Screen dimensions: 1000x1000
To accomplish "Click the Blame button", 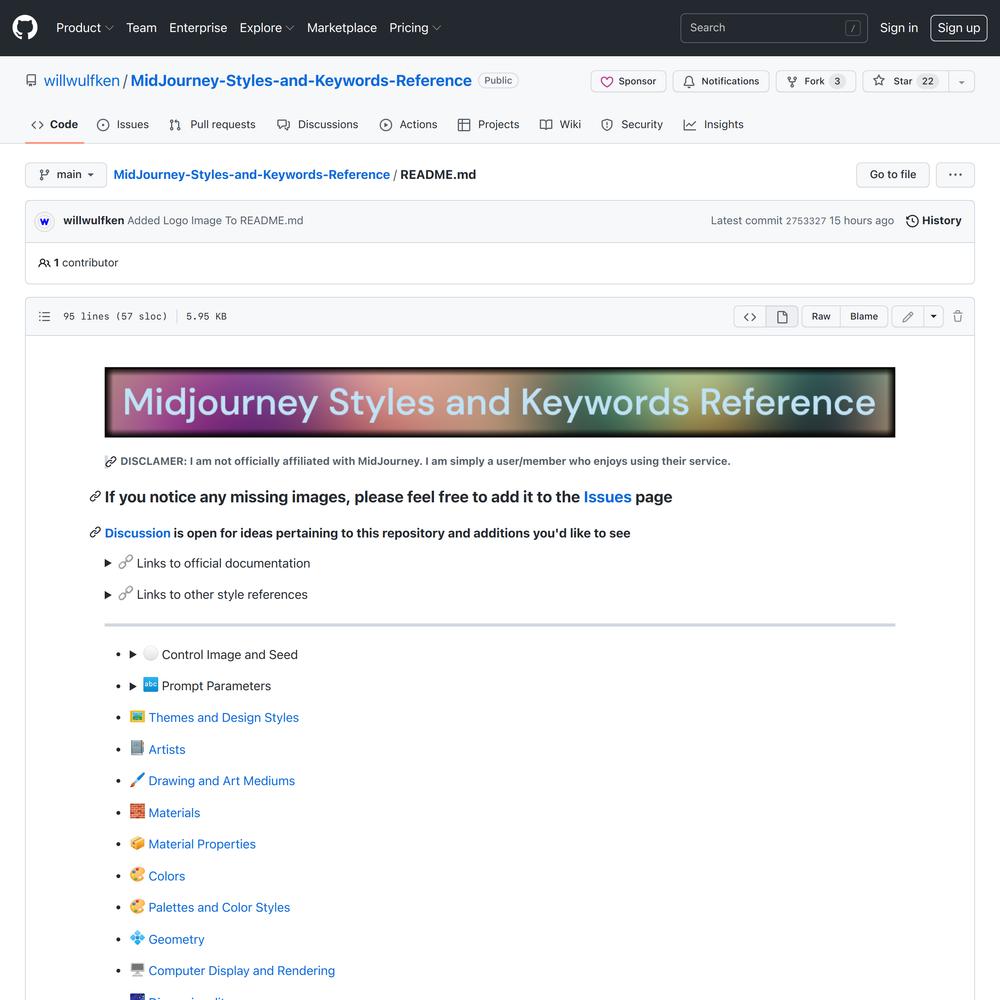I will 864,316.
